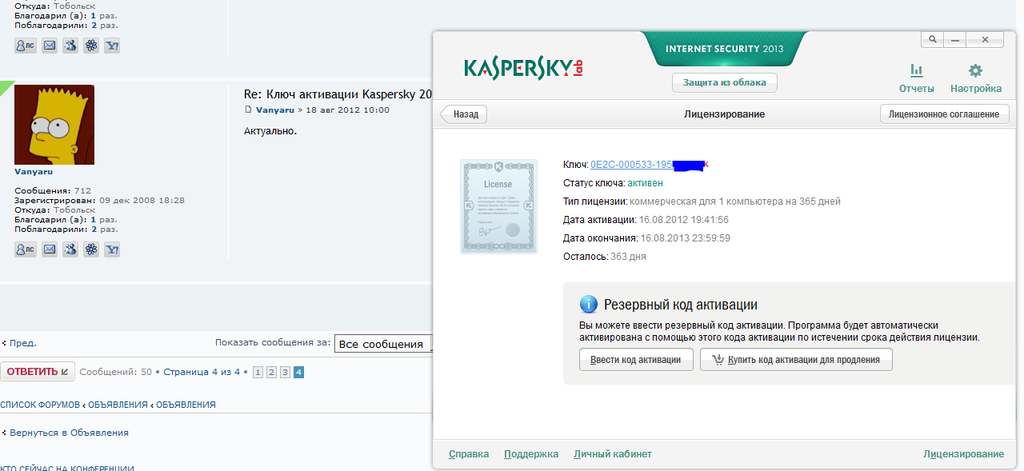
Task: Click the small post document icon beside Vanyaru's name
Action: pyautogui.click(x=248, y=110)
